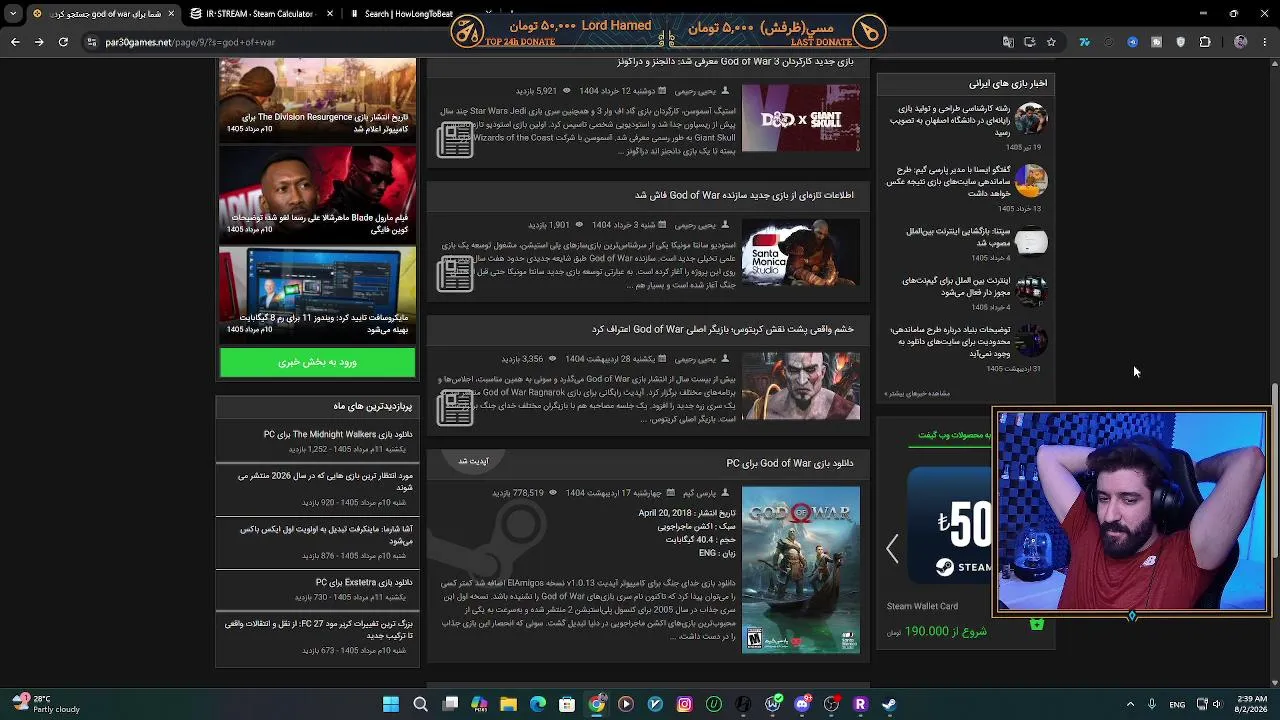The height and width of the screenshot is (720, 1280).
Task: Open 'خشم واقعی پشت نقش کریتوس' headline
Action: point(723,329)
